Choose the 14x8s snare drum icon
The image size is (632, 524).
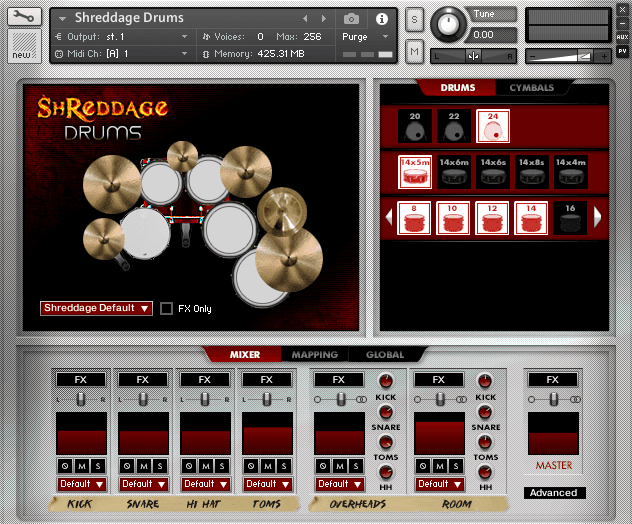pos(532,172)
